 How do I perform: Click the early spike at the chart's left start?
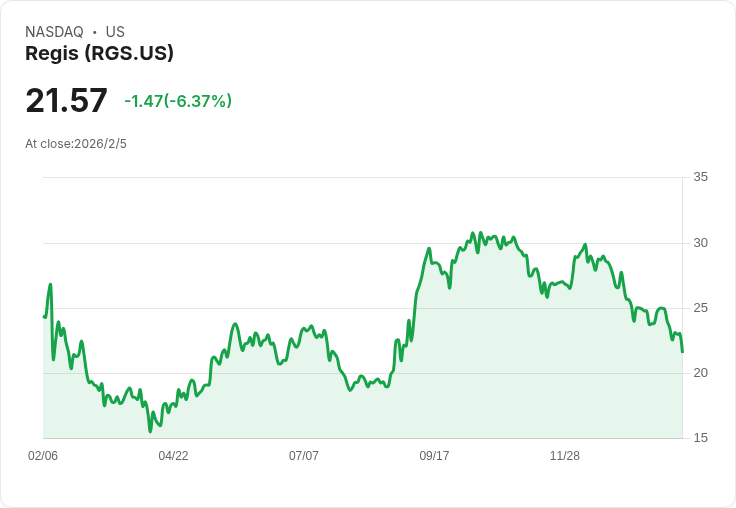tap(50, 285)
